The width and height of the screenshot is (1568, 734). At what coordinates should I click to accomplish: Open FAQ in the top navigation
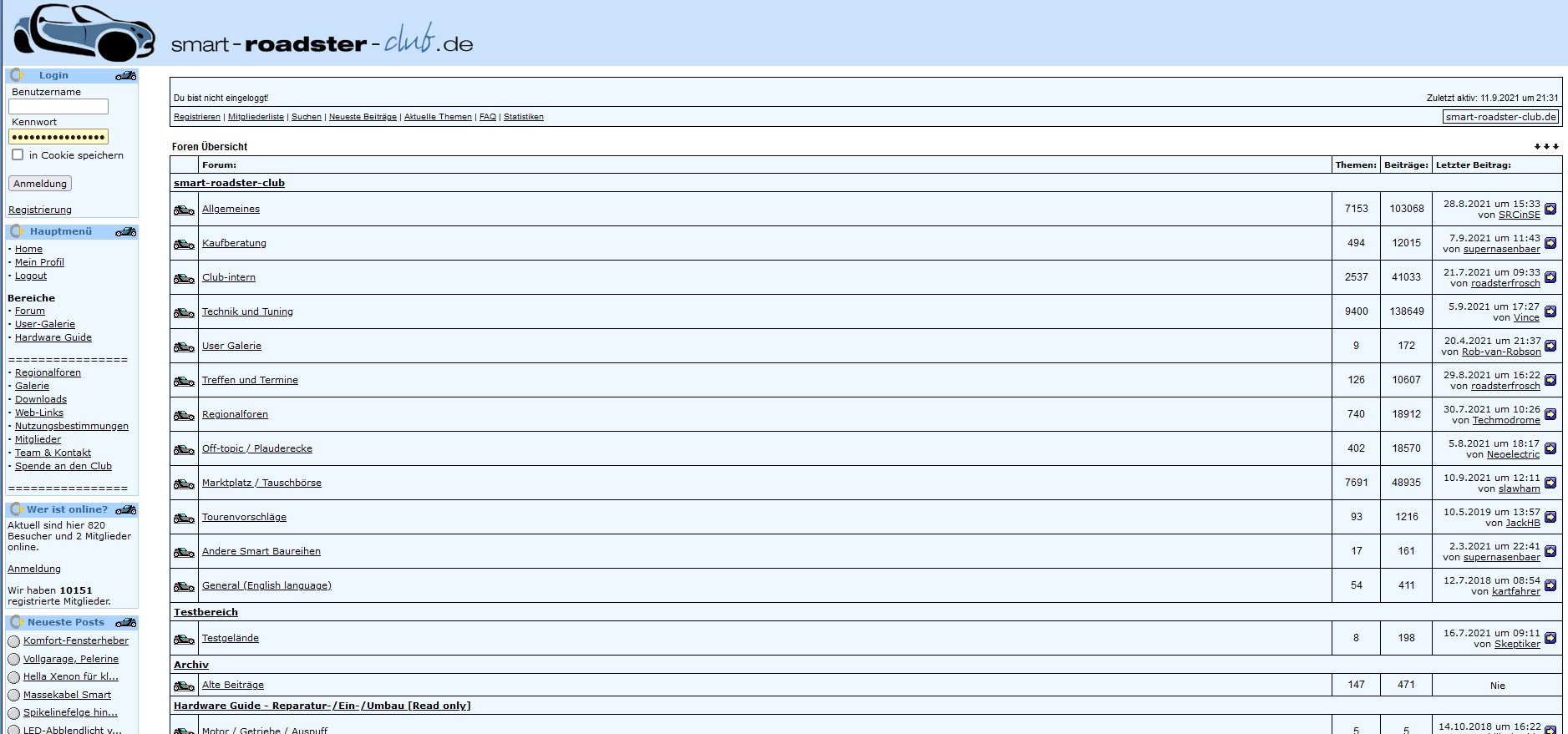[488, 117]
